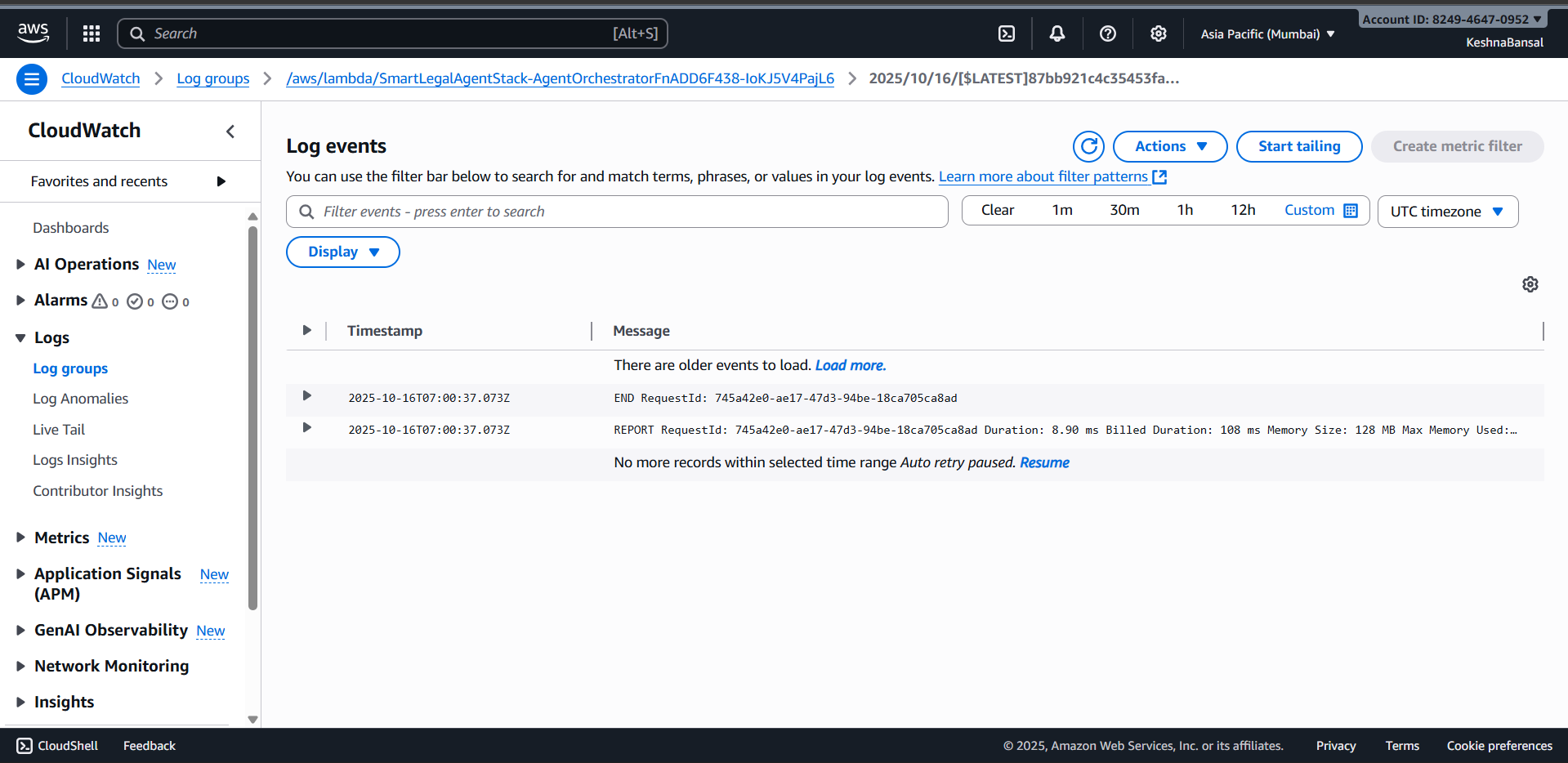The width and height of the screenshot is (1568, 763).
Task: Expand the Network Monitoring section
Action: [20, 666]
